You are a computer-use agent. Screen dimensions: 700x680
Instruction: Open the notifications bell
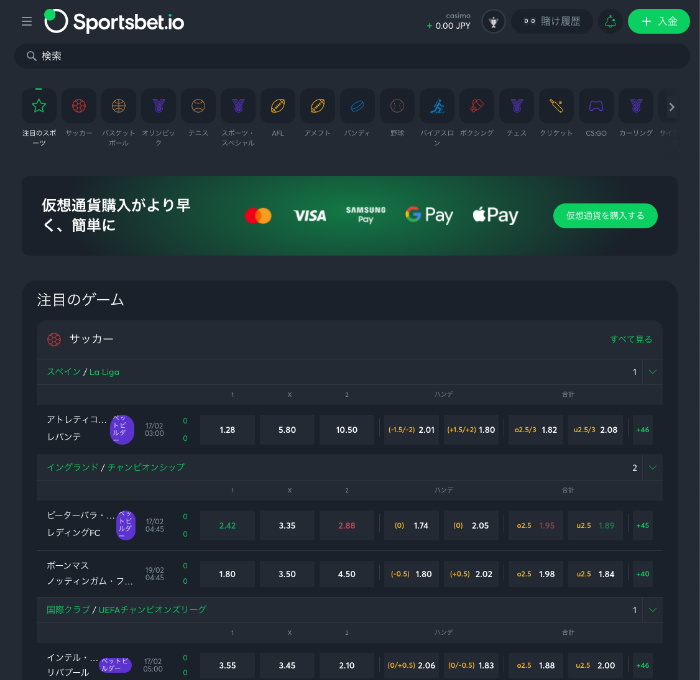pos(609,22)
